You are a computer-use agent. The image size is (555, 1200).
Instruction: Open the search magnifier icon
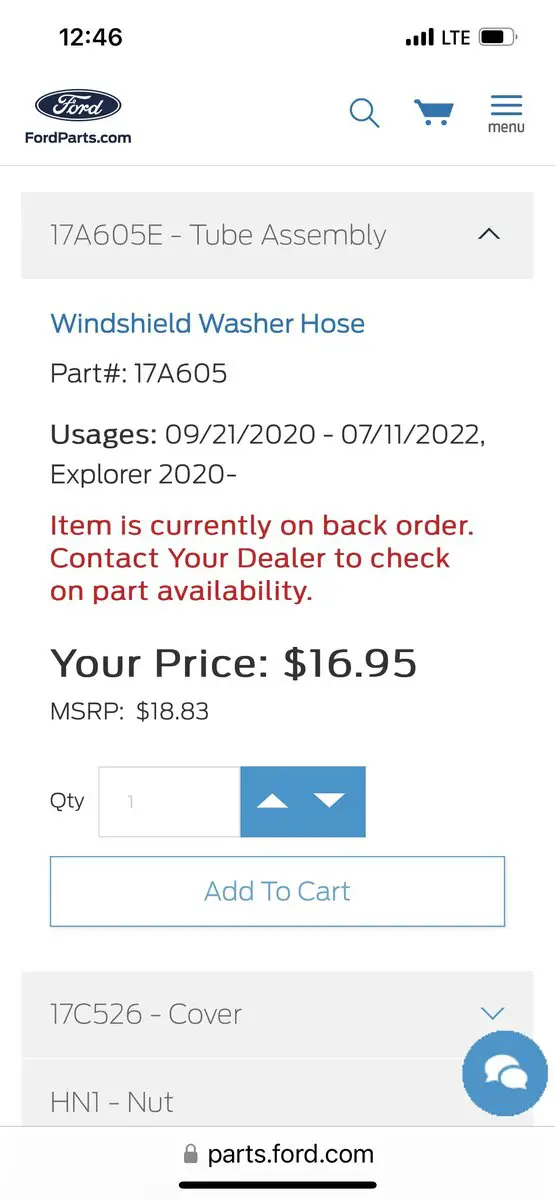pyautogui.click(x=364, y=112)
